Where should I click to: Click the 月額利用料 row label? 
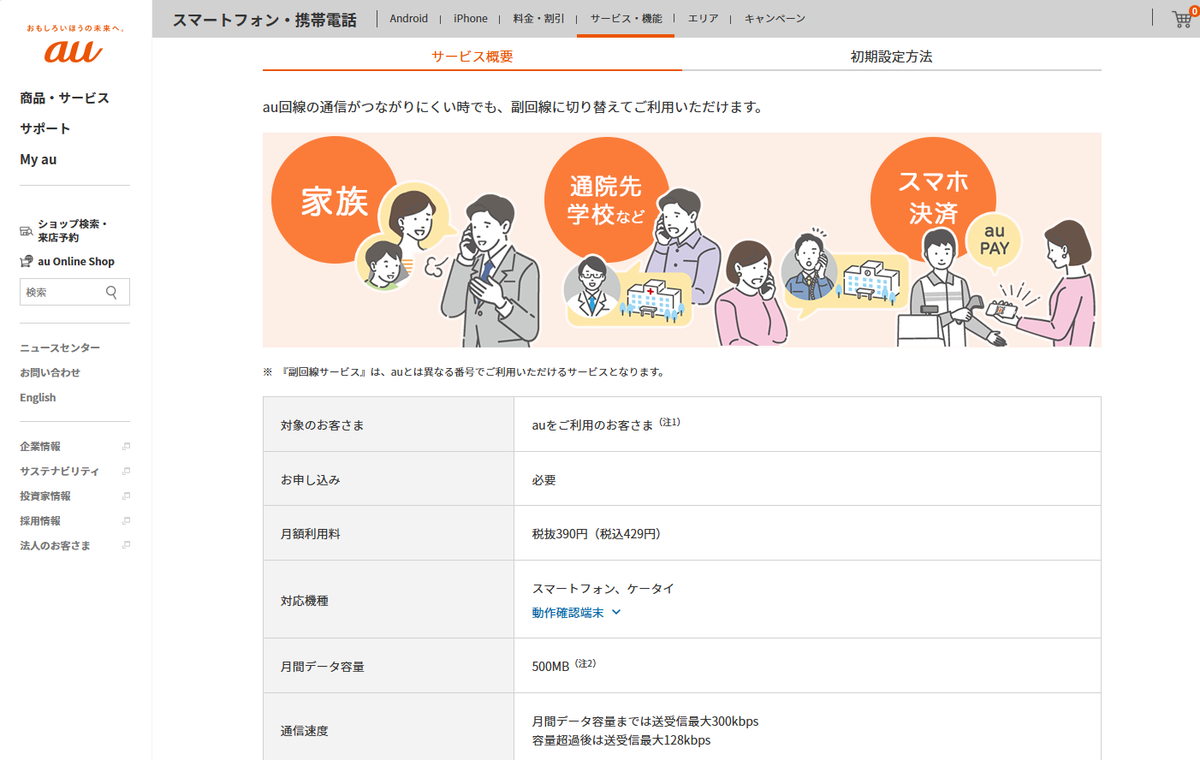coord(310,534)
